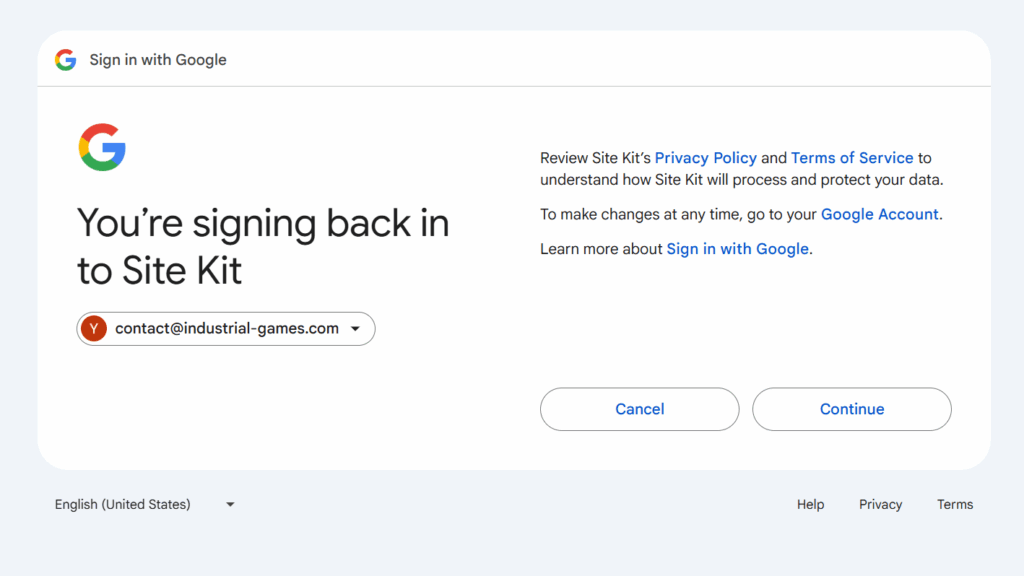Click the red Y account avatar
This screenshot has width=1024, height=576.
coord(94,329)
